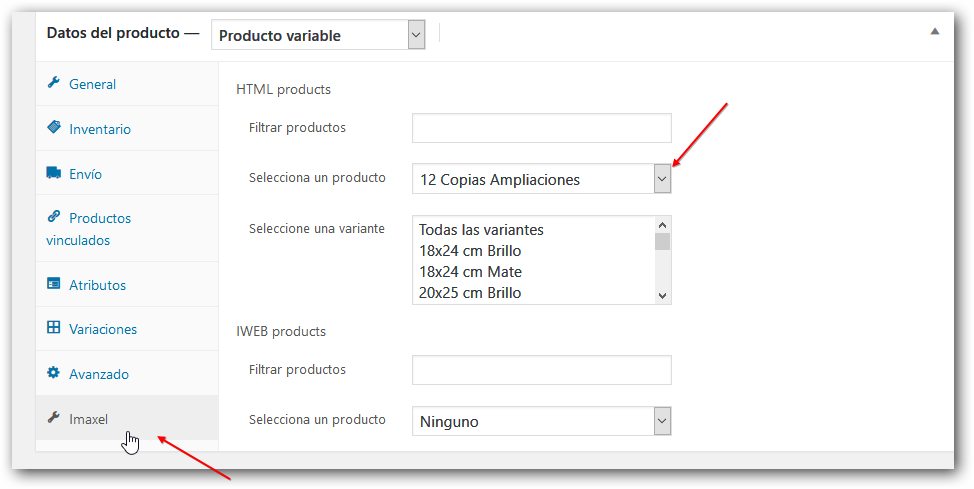The height and width of the screenshot is (489, 974).
Task: Choose Todas las variantes option
Action: 481,230
